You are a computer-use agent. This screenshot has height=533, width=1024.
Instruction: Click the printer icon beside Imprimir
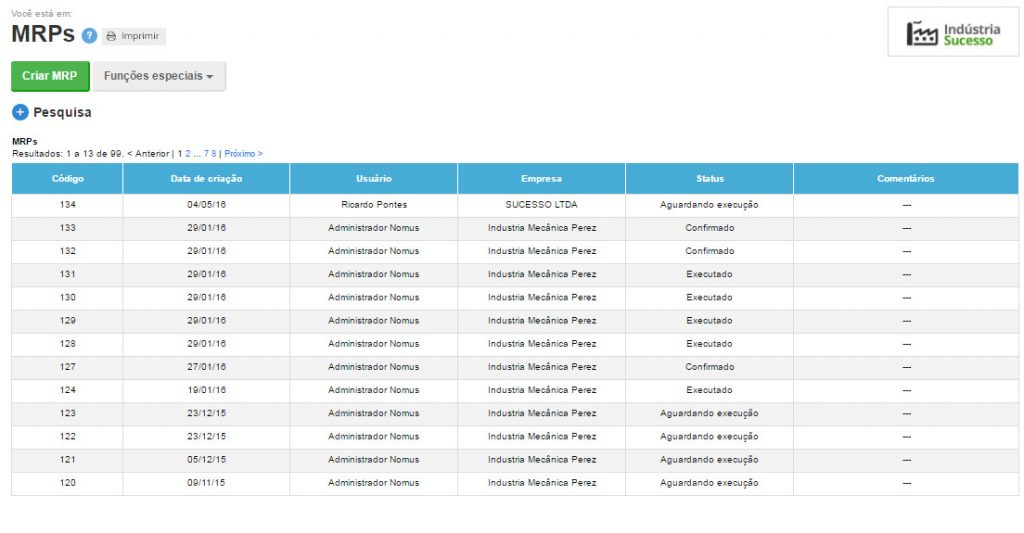pos(111,36)
